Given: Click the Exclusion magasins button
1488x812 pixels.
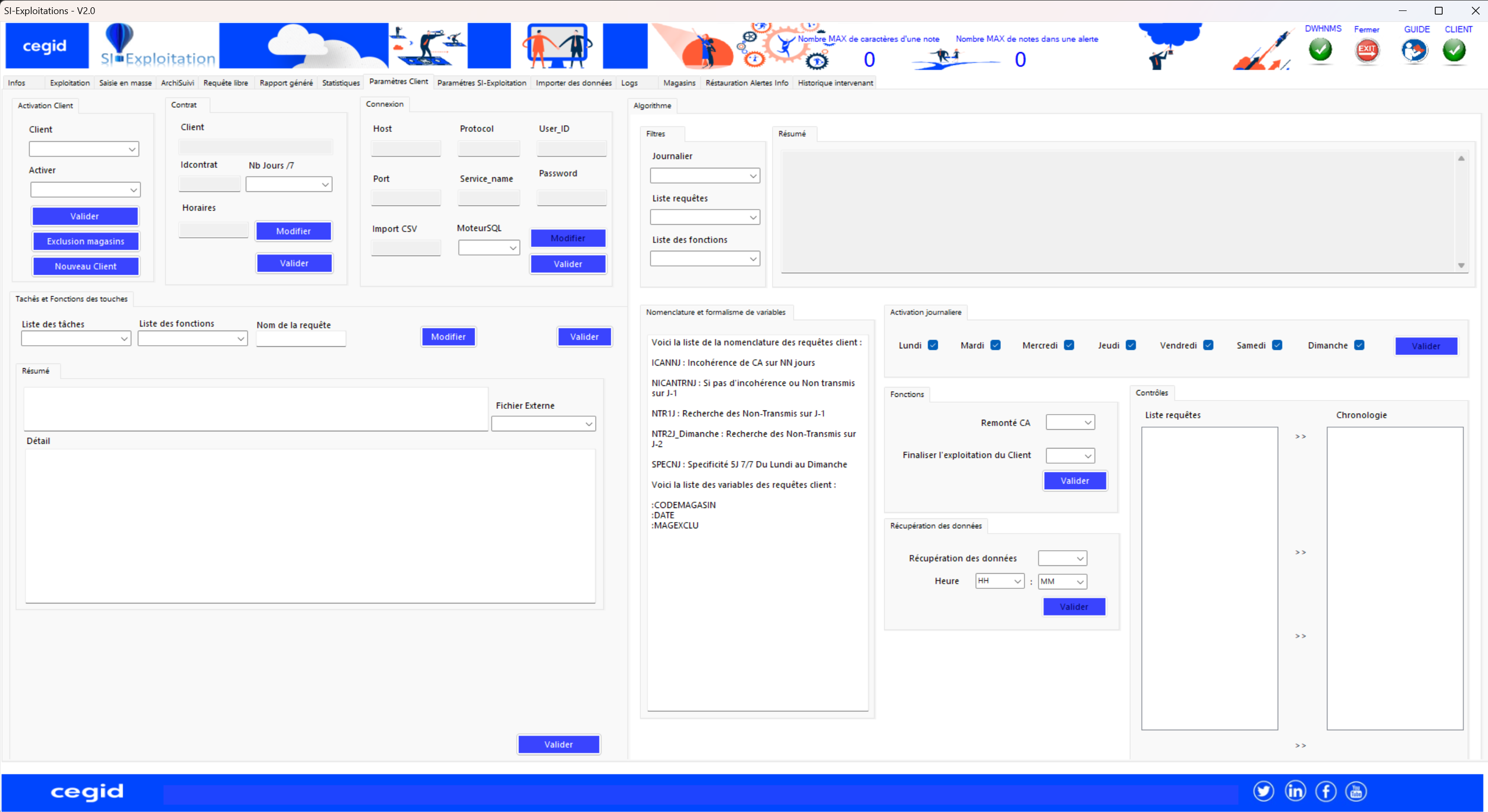Looking at the screenshot, I should pos(86,241).
